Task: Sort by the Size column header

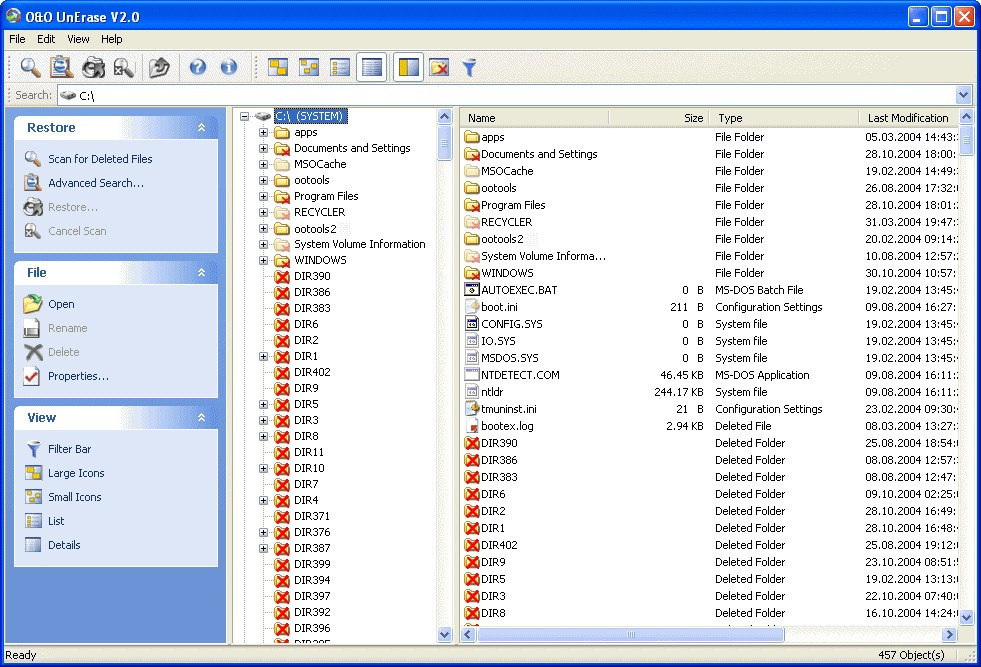Action: click(659, 118)
